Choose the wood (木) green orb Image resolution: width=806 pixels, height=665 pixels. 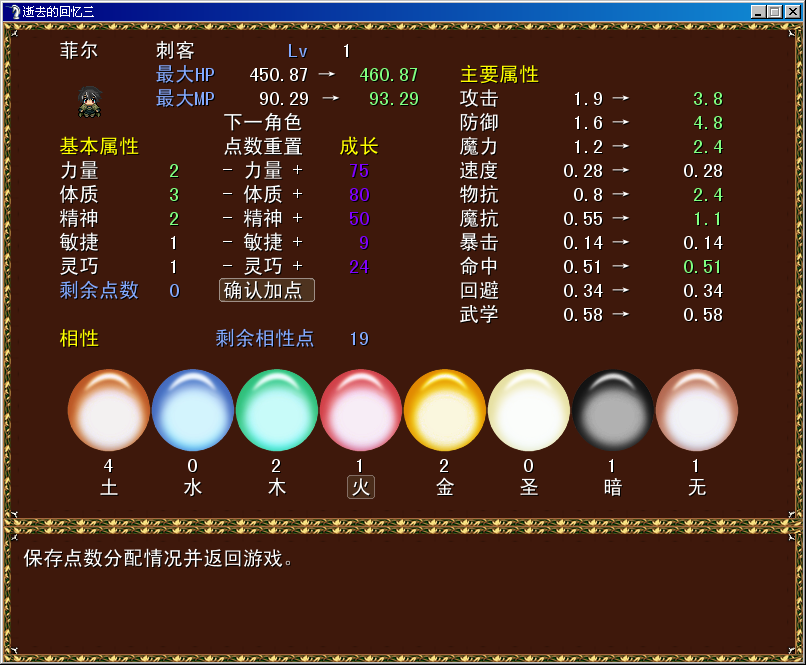277,410
